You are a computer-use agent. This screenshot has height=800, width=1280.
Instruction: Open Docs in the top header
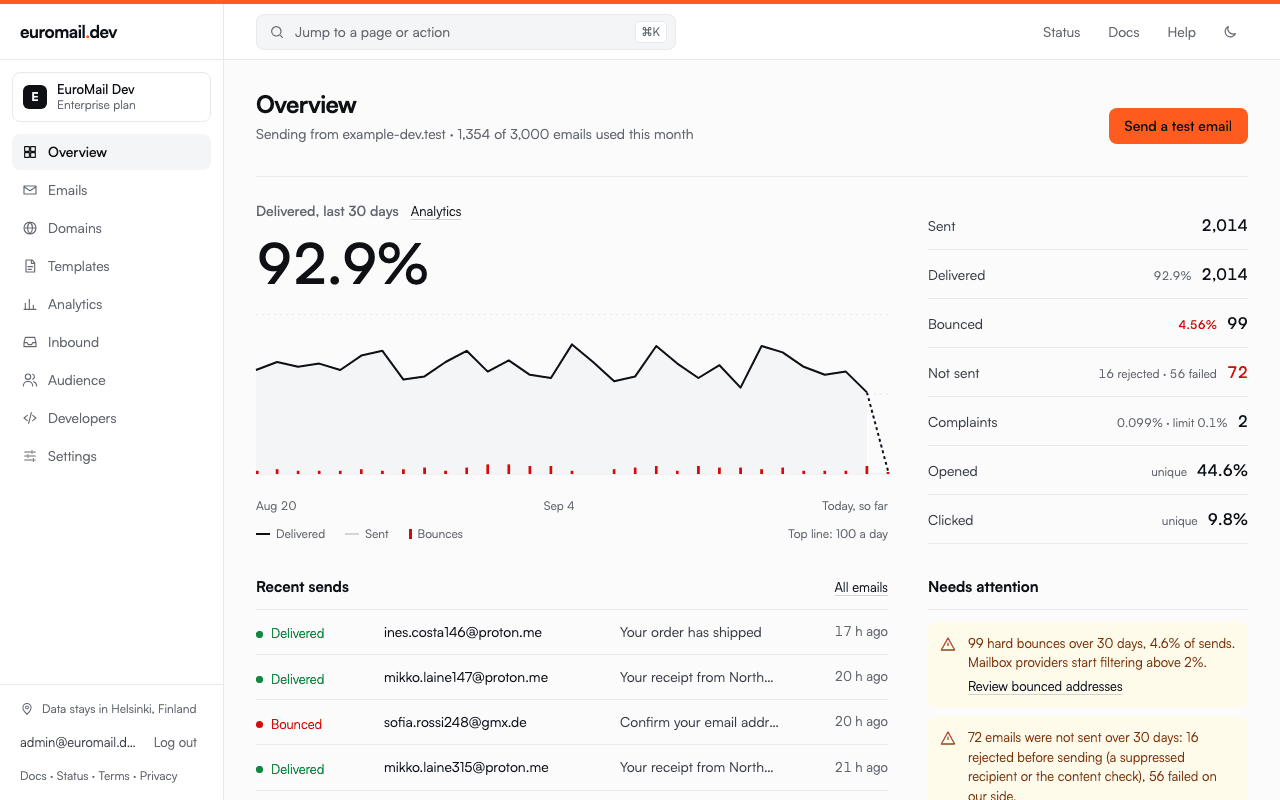click(1124, 32)
